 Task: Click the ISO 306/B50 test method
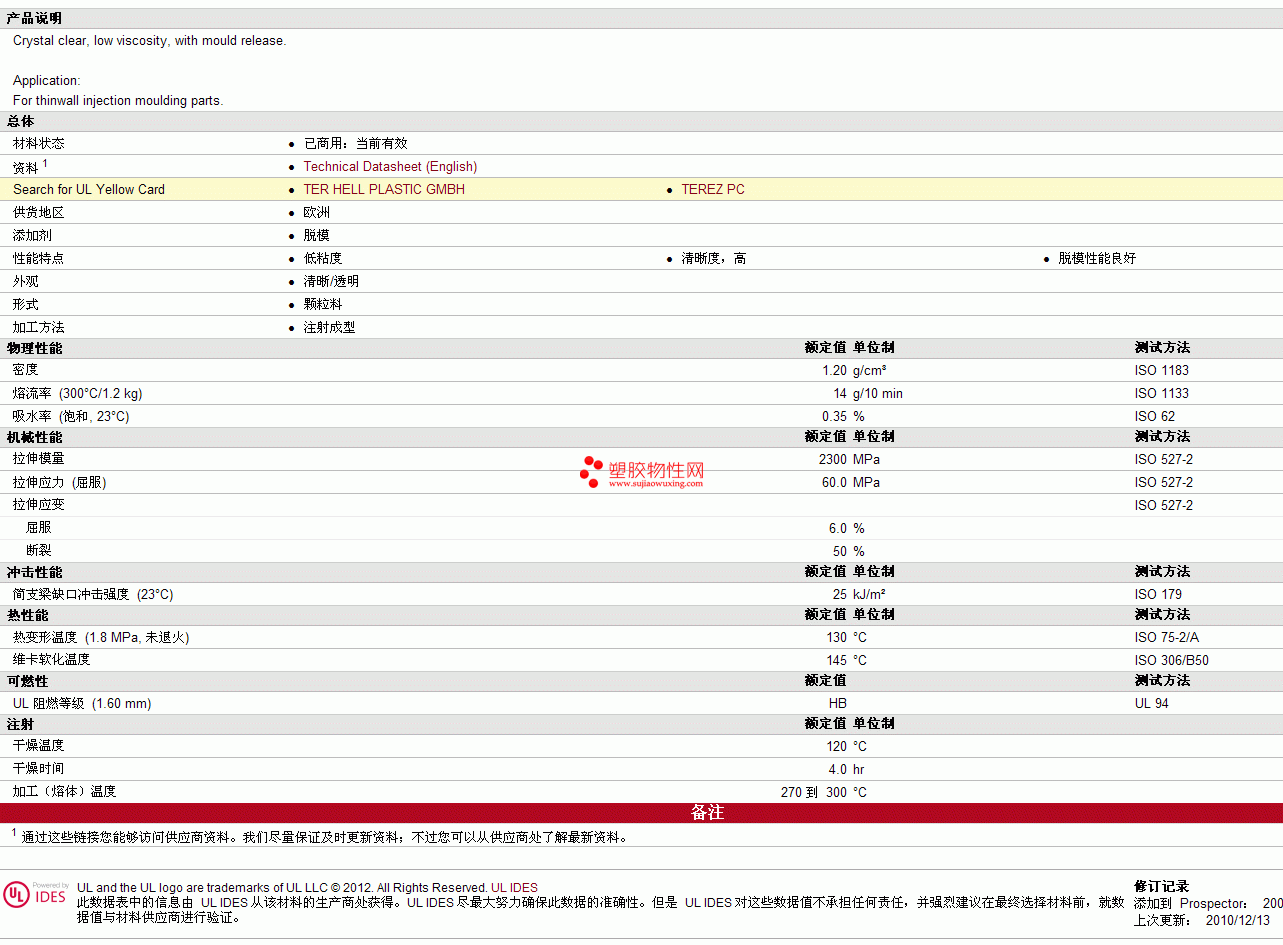(x=1172, y=661)
